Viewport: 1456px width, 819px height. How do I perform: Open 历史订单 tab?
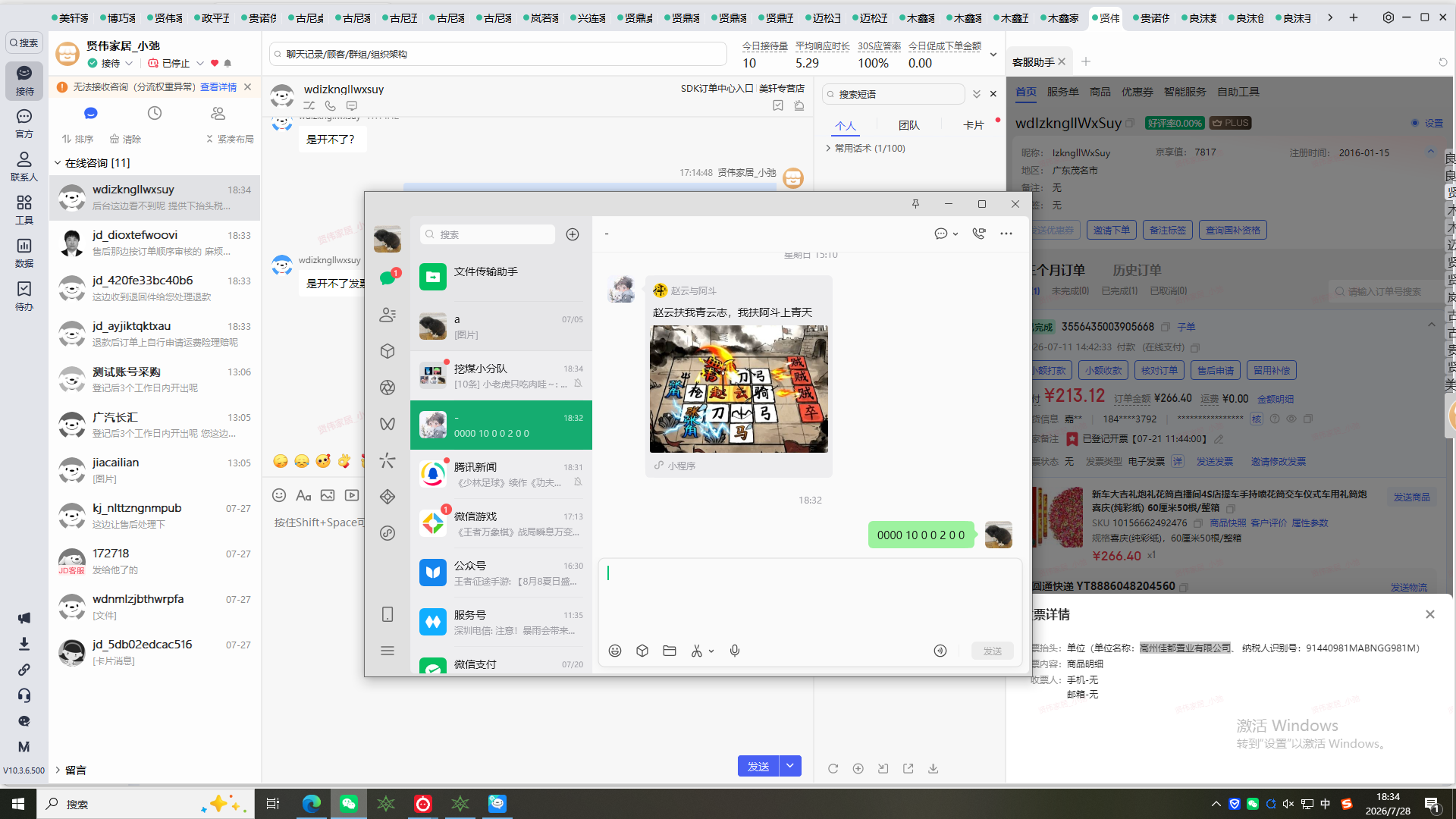(x=1137, y=270)
